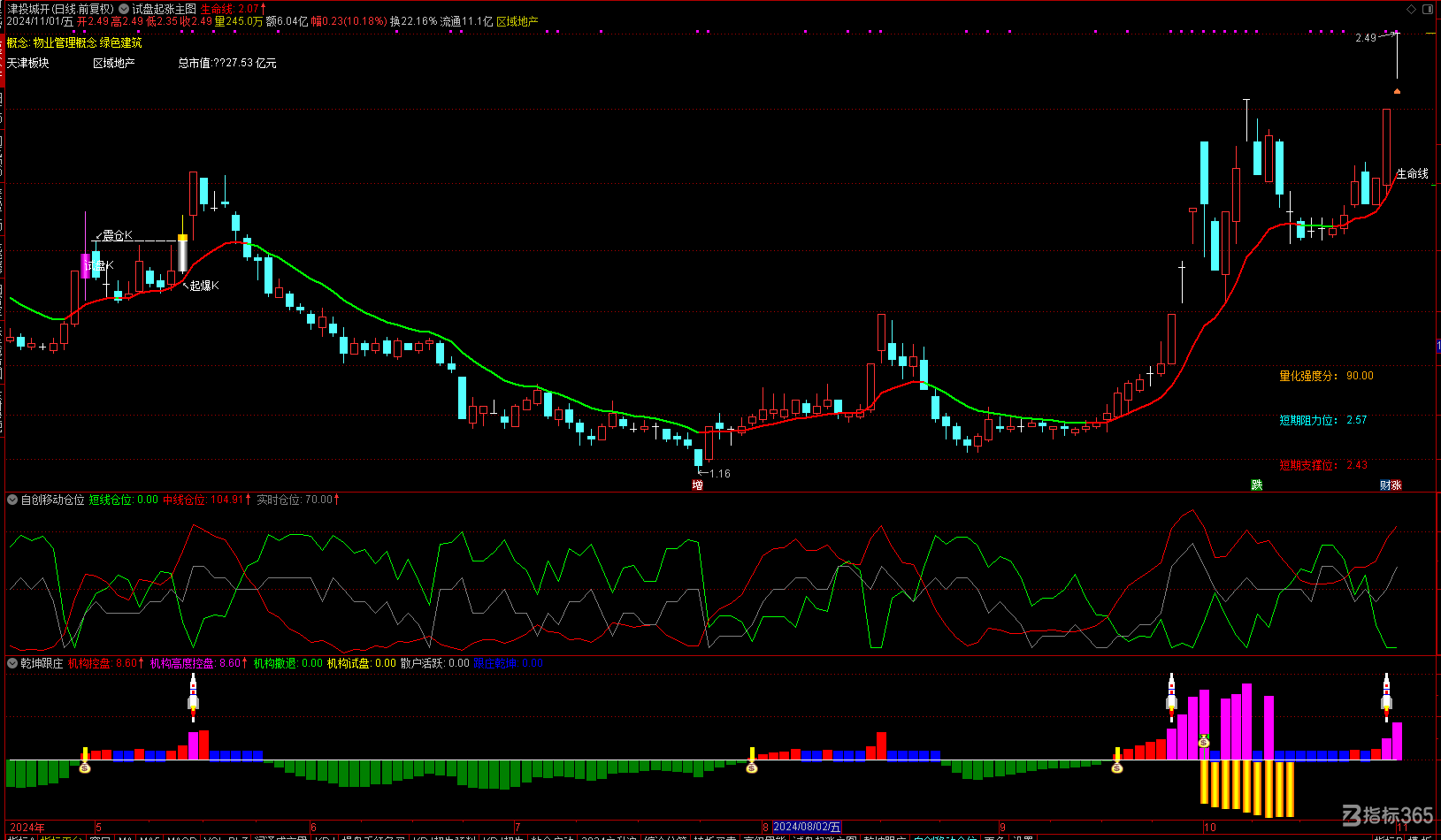
Task: Click the turnover rate 换22.16%
Action: (414, 21)
